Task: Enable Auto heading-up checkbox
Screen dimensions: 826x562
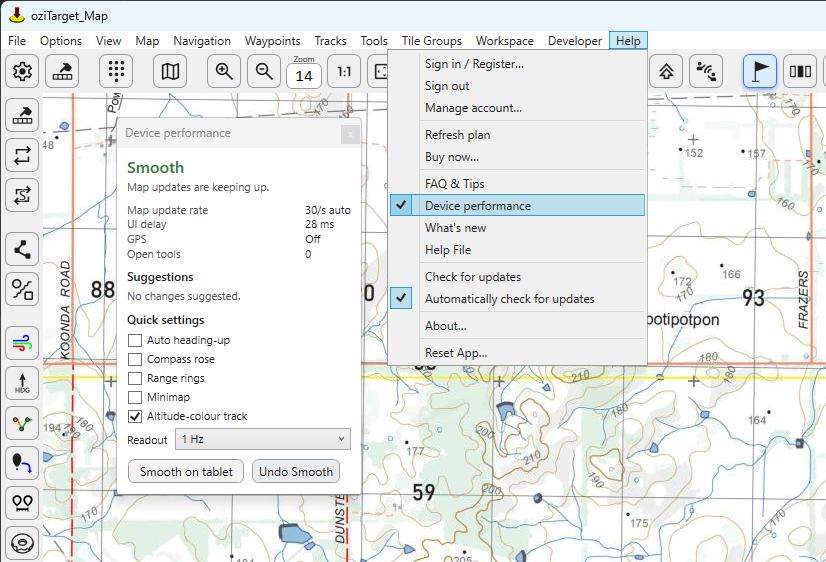Action: point(135,340)
